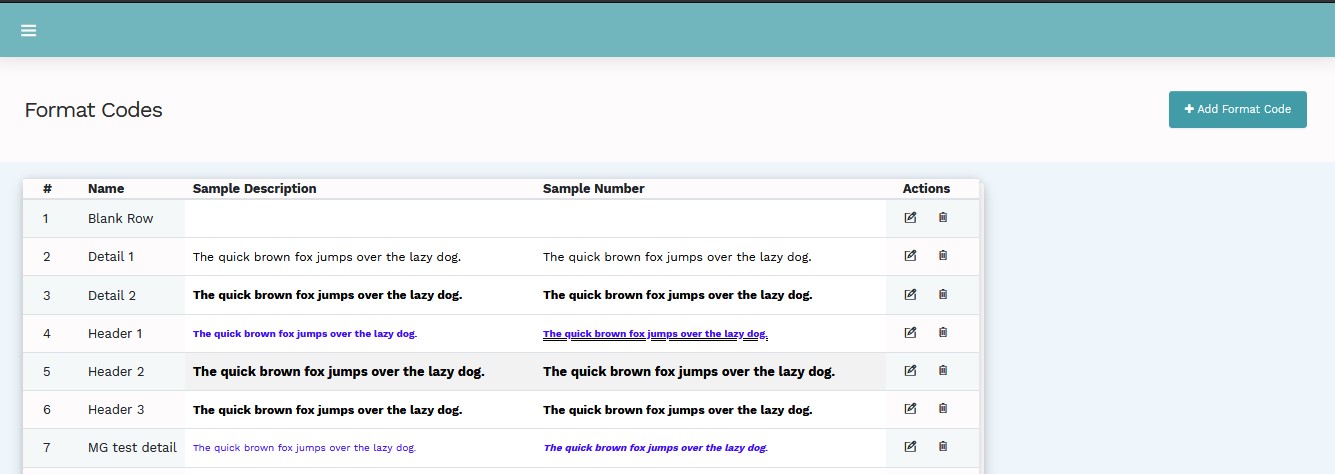Edit the MG test detail format code

910,447
